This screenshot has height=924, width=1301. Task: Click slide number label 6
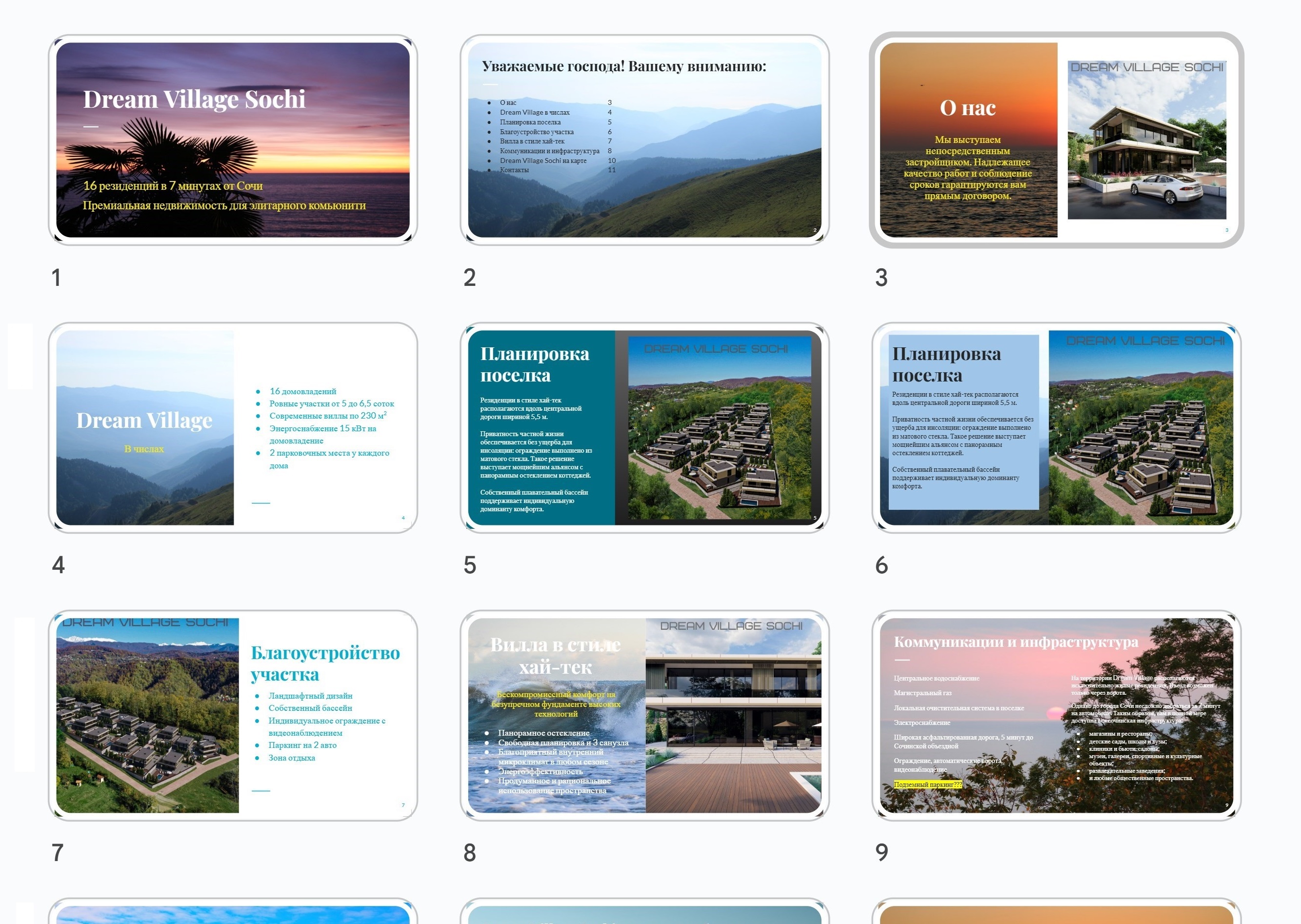click(x=881, y=565)
